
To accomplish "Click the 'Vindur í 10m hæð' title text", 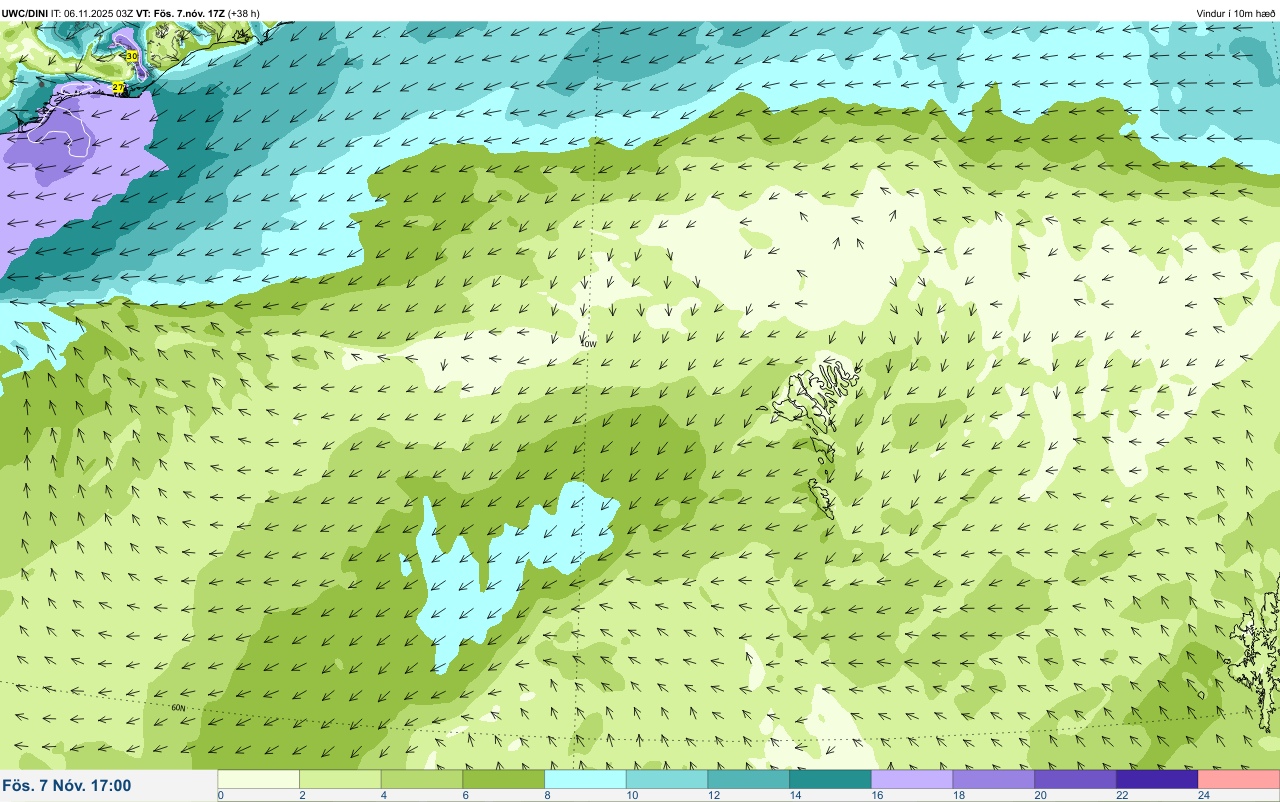I will [x=1236, y=13].
